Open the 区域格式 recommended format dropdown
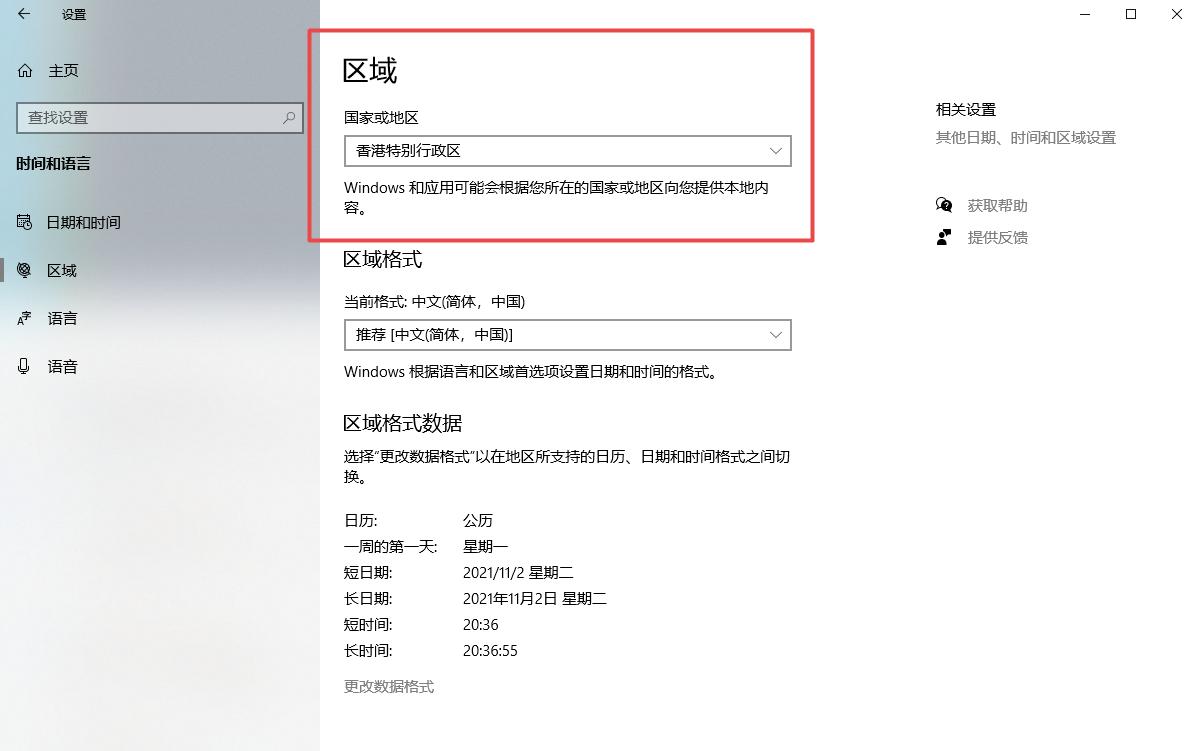The image size is (1197, 751). [567, 335]
